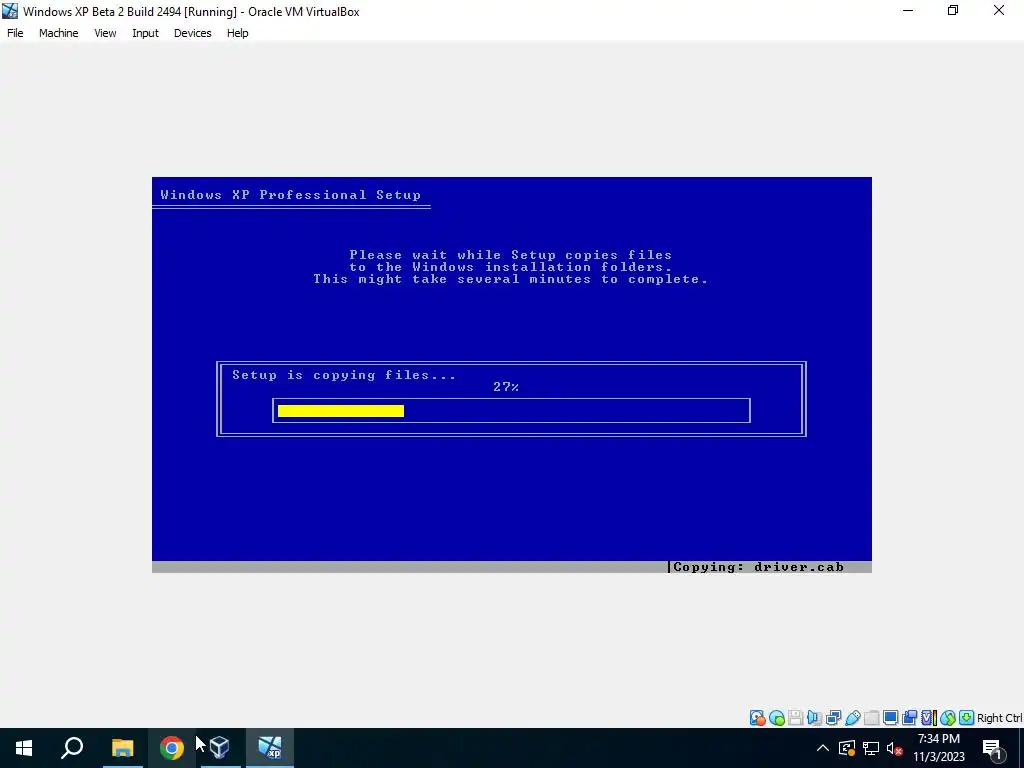1024x768 pixels.
Task: Click the shared folders indicator icon
Action: click(871, 718)
